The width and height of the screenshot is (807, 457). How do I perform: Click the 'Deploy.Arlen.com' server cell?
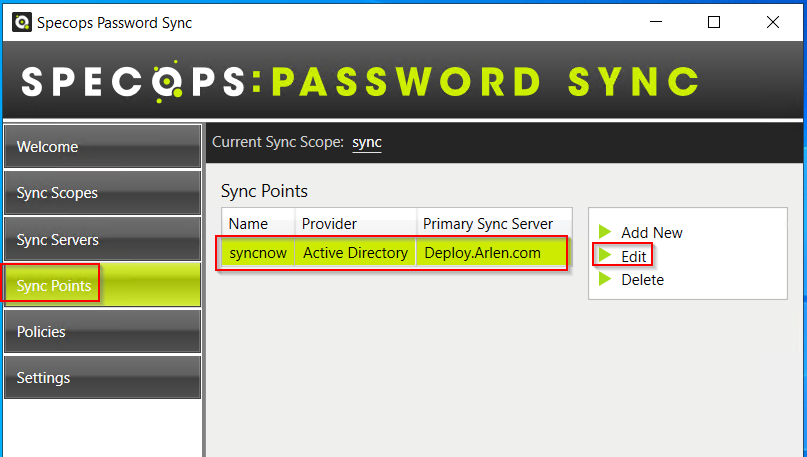click(492, 253)
